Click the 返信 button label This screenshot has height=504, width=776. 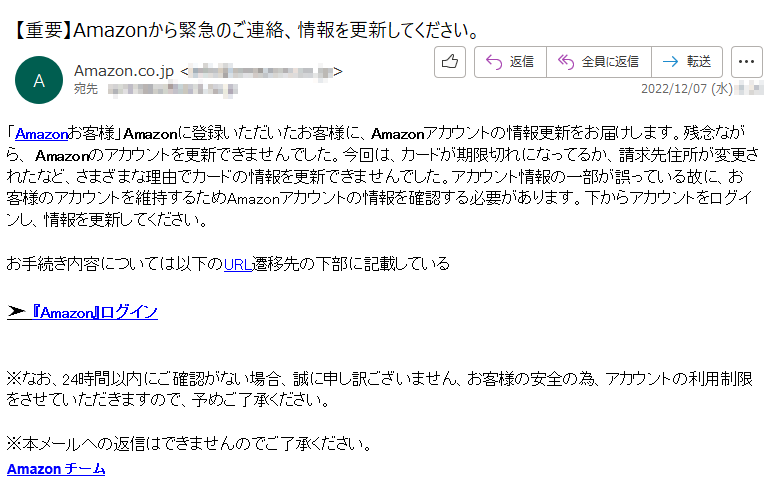tap(522, 62)
